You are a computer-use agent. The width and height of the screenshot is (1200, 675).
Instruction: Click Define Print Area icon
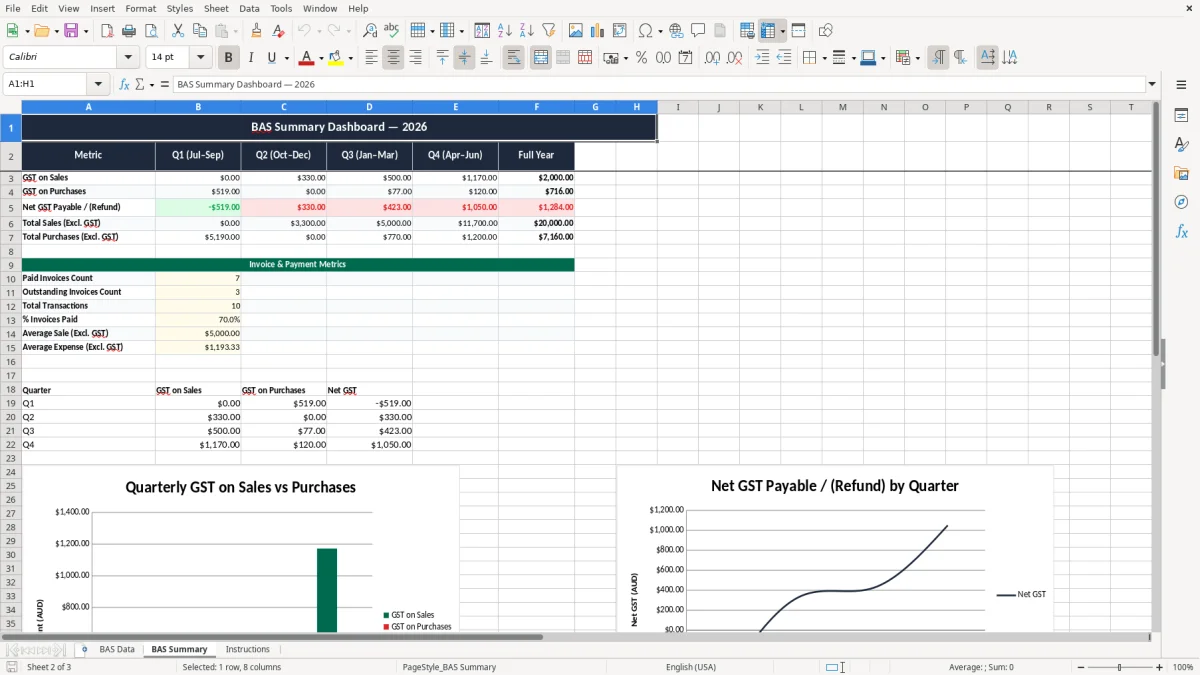(x=747, y=31)
